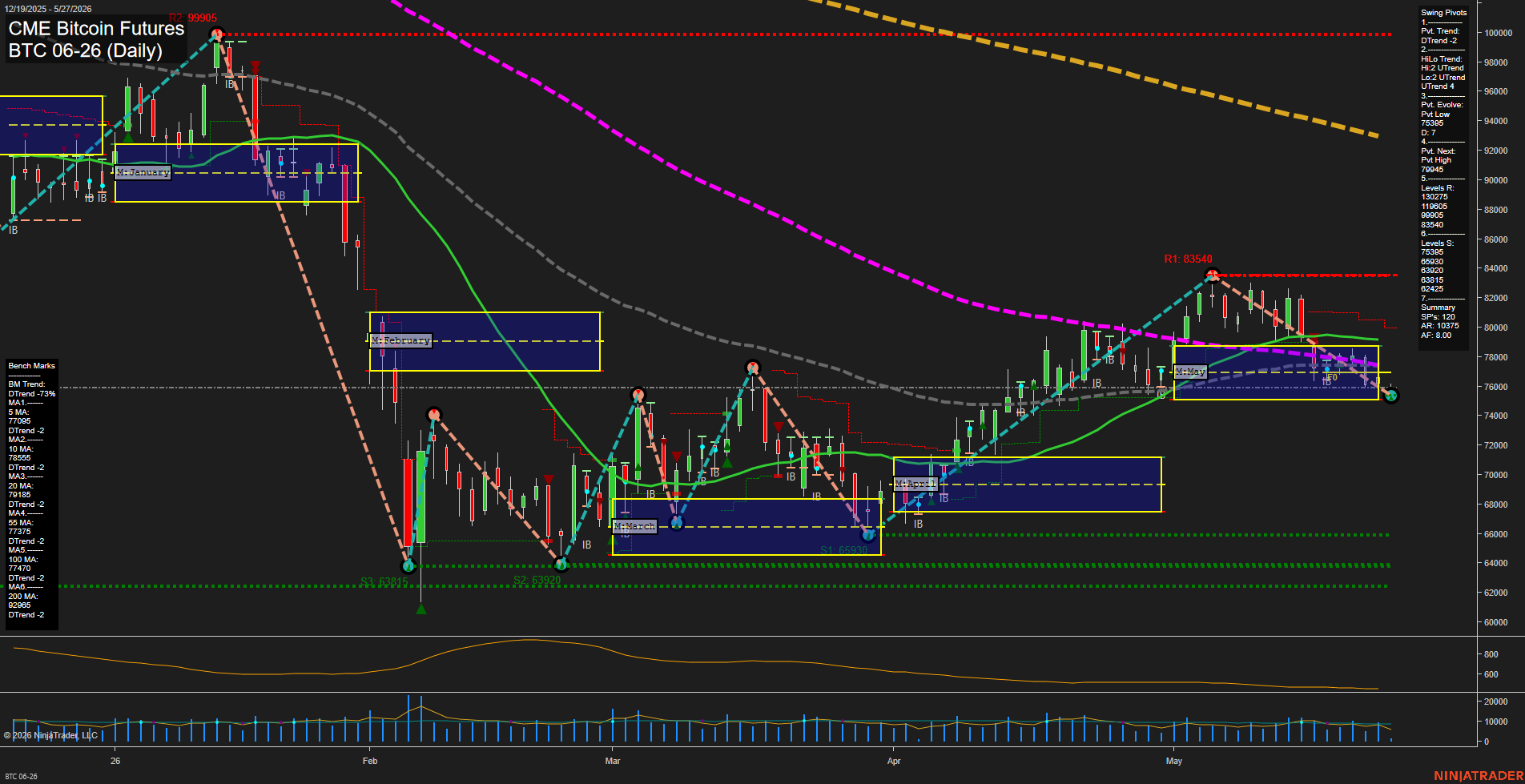Image resolution: width=1525 pixels, height=784 pixels.
Task: Click the date range '12/19/2025 - 5/27/2026'
Action: 48,9
